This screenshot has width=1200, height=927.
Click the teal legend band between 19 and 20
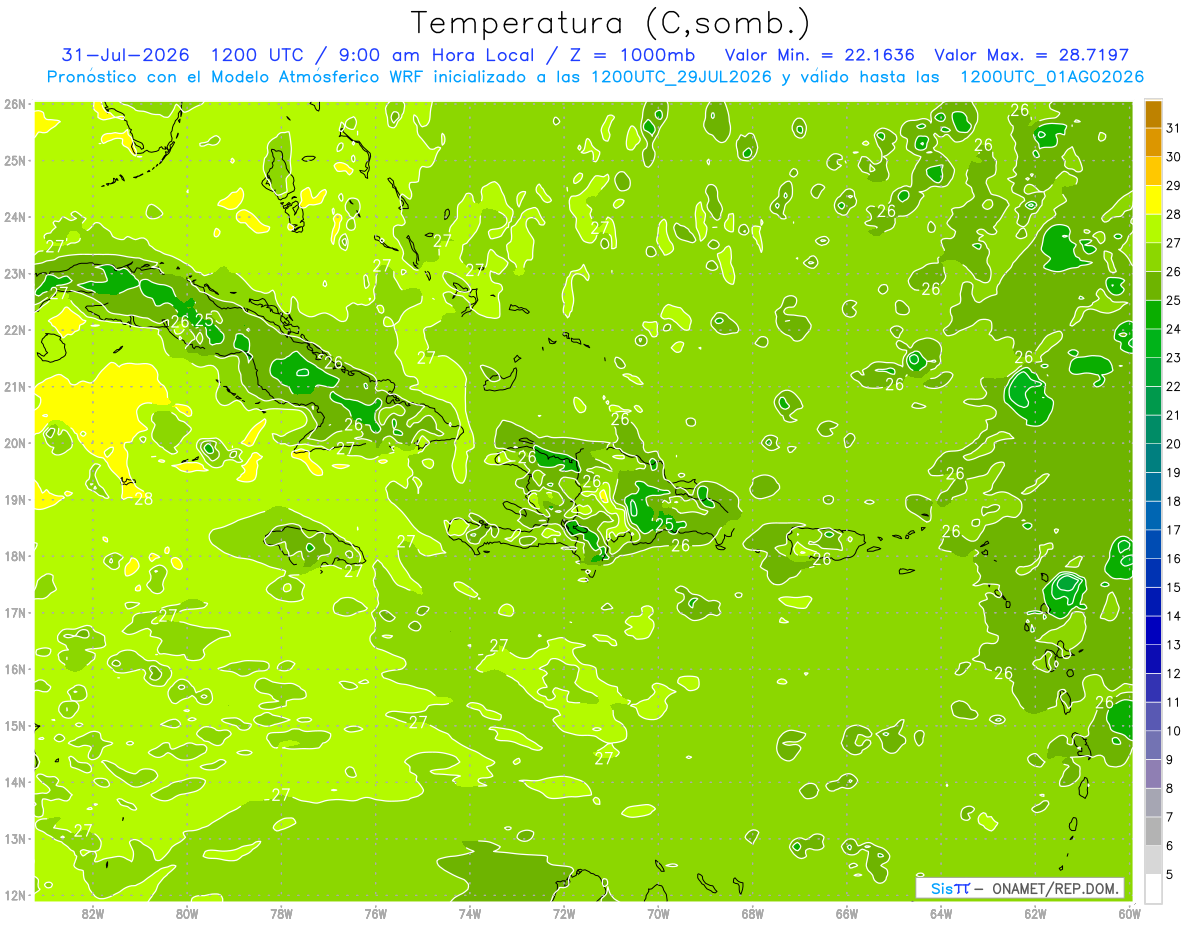(1153, 458)
